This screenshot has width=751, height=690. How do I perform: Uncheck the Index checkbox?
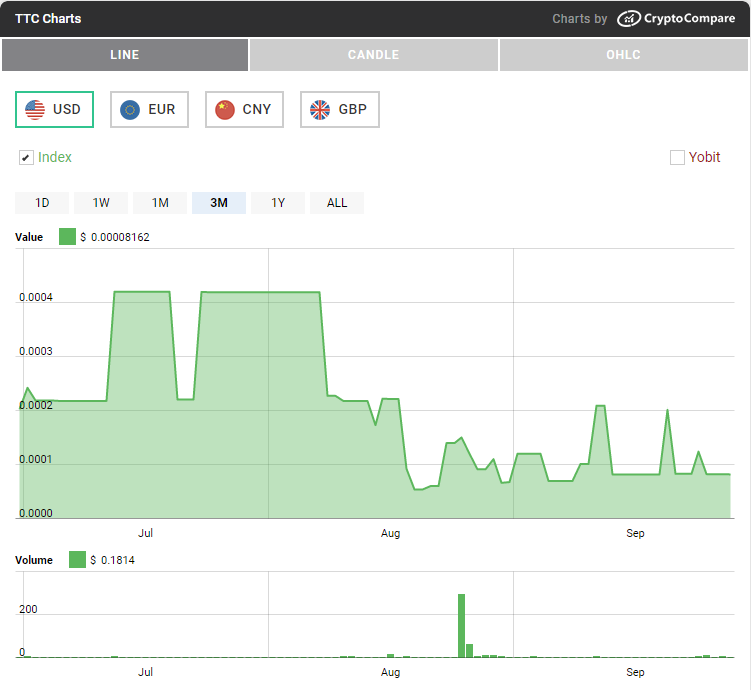[26, 158]
